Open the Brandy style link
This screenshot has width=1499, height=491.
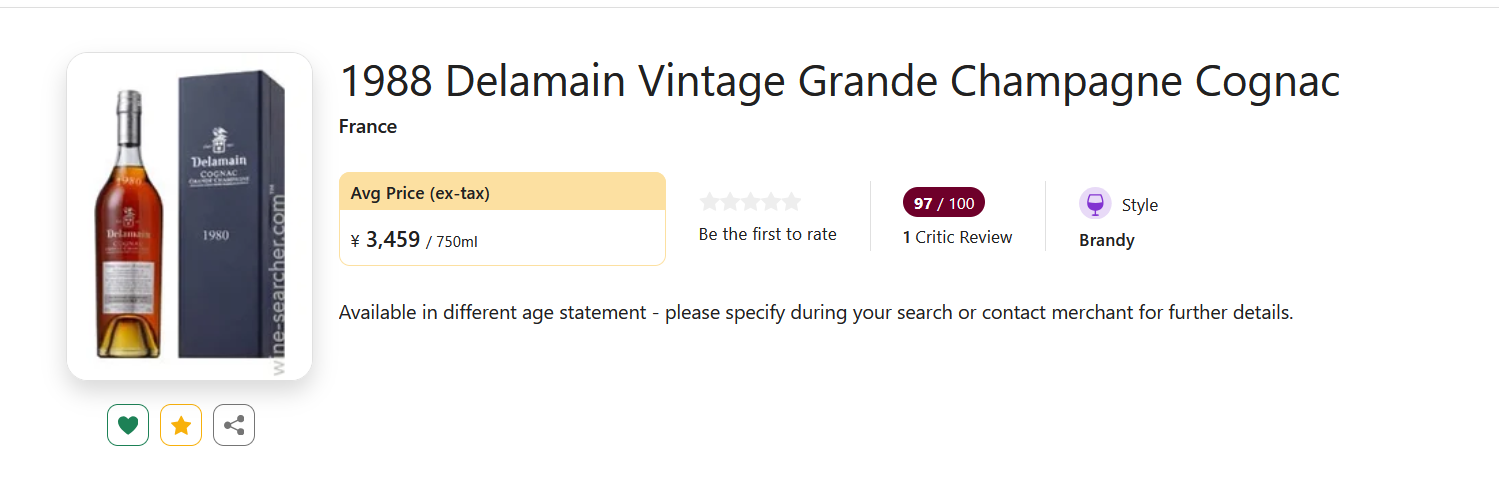1106,241
